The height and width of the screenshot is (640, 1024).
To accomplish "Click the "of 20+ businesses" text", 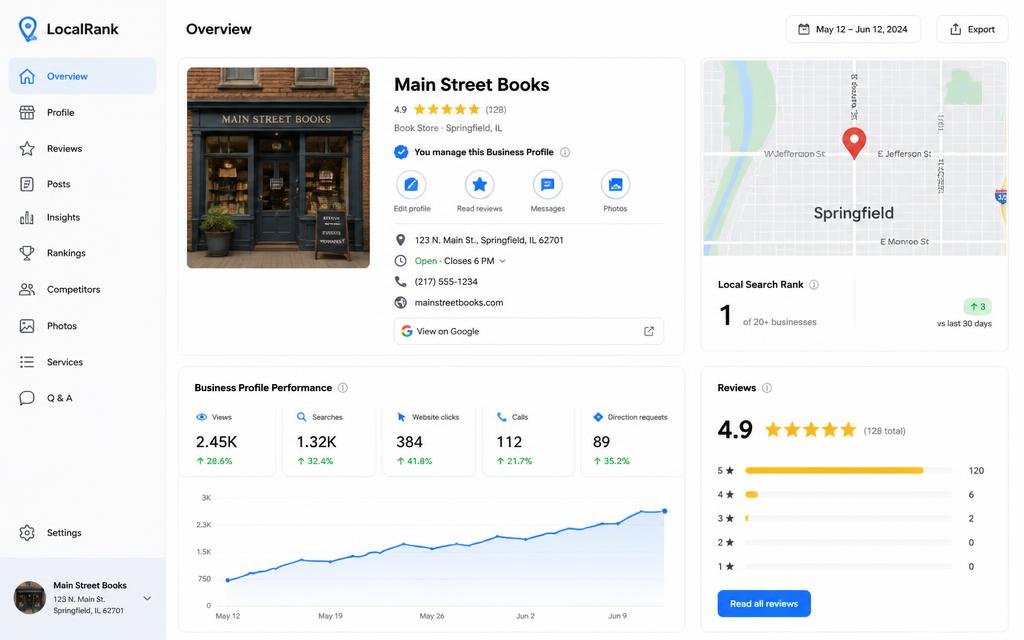I will coord(779,322).
